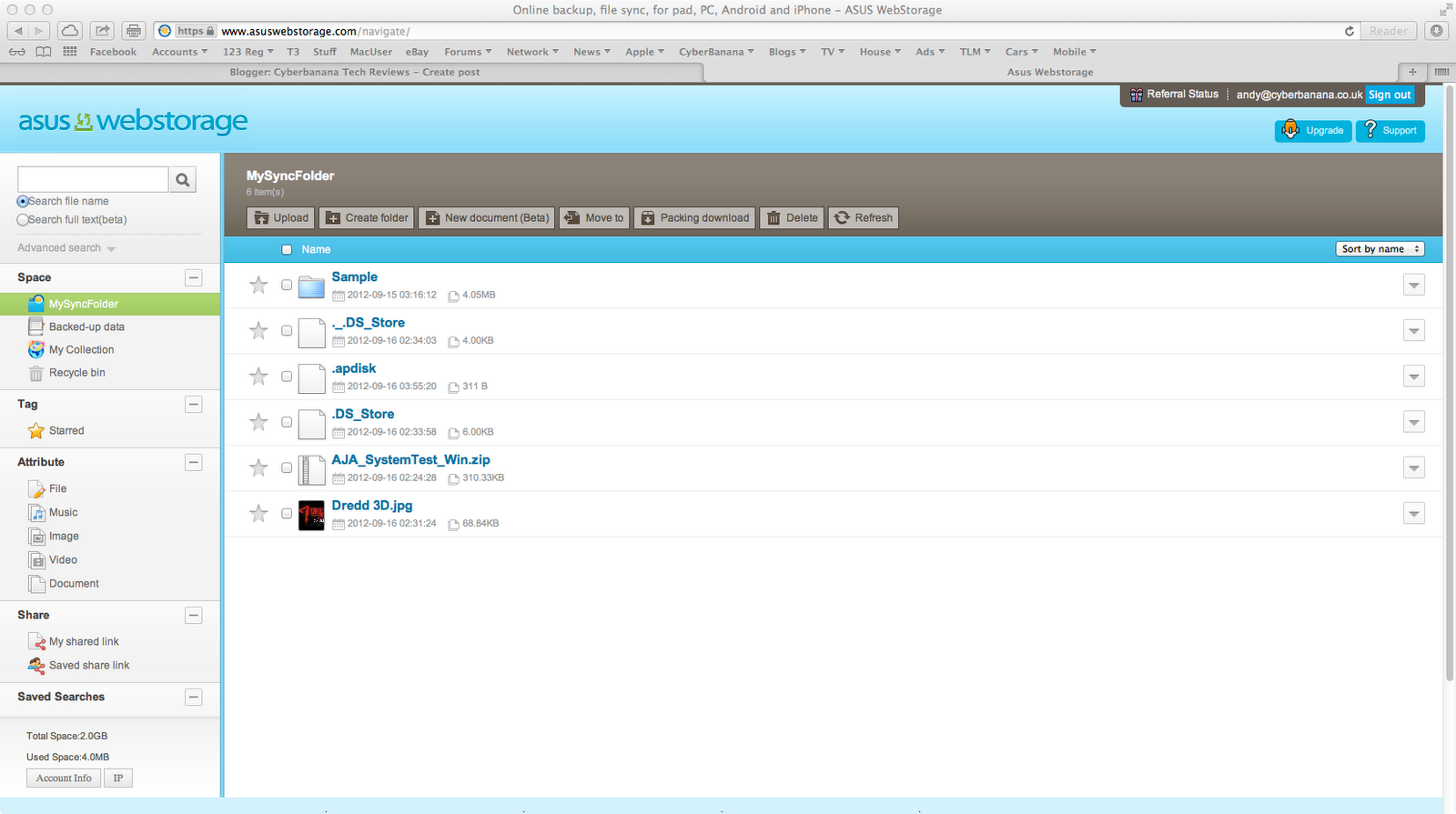
Task: Select Search file name radio button
Action: (23, 201)
